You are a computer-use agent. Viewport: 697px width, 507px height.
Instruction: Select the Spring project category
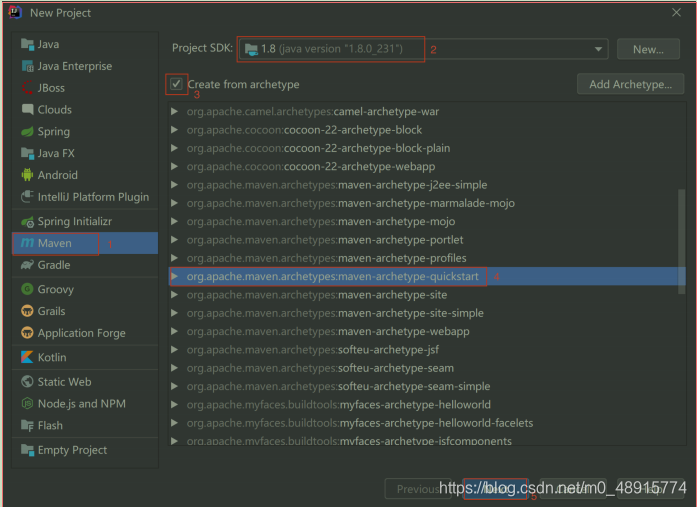85,132
